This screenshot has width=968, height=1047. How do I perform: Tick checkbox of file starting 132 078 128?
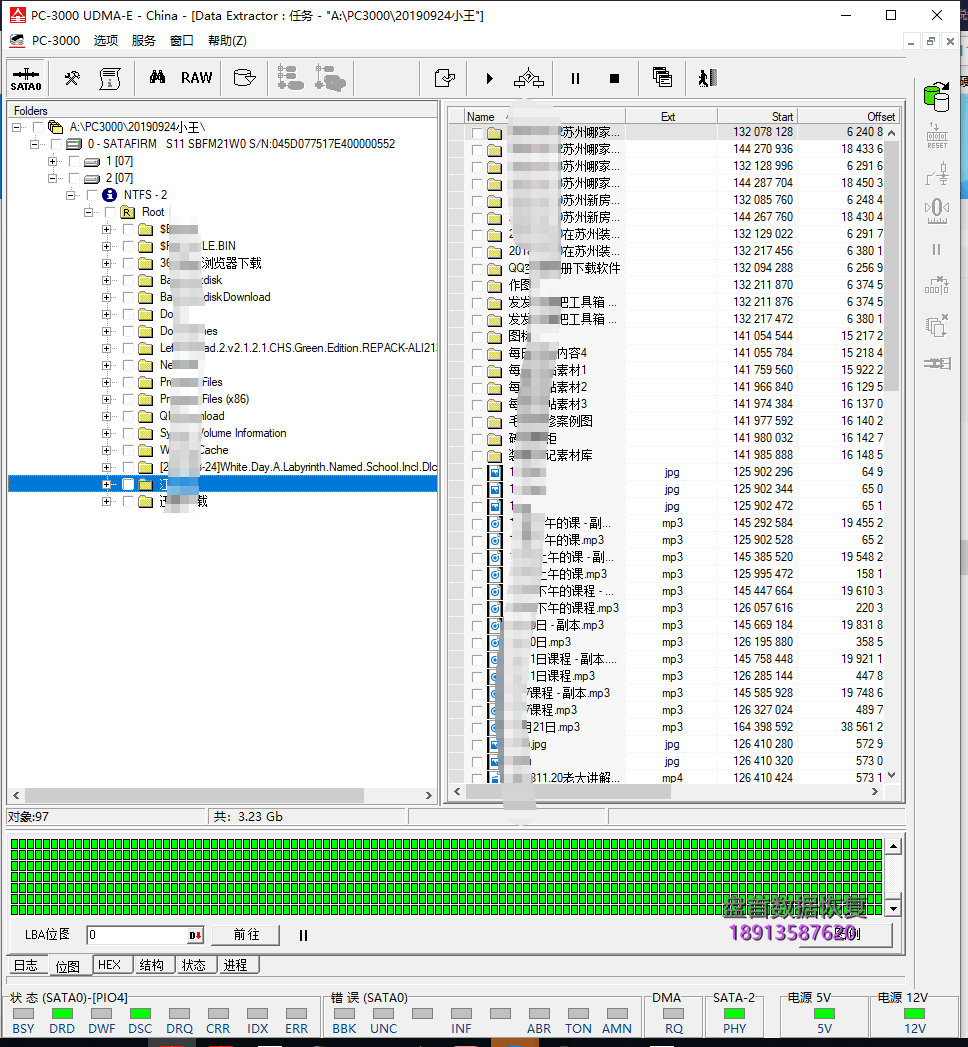(x=477, y=133)
